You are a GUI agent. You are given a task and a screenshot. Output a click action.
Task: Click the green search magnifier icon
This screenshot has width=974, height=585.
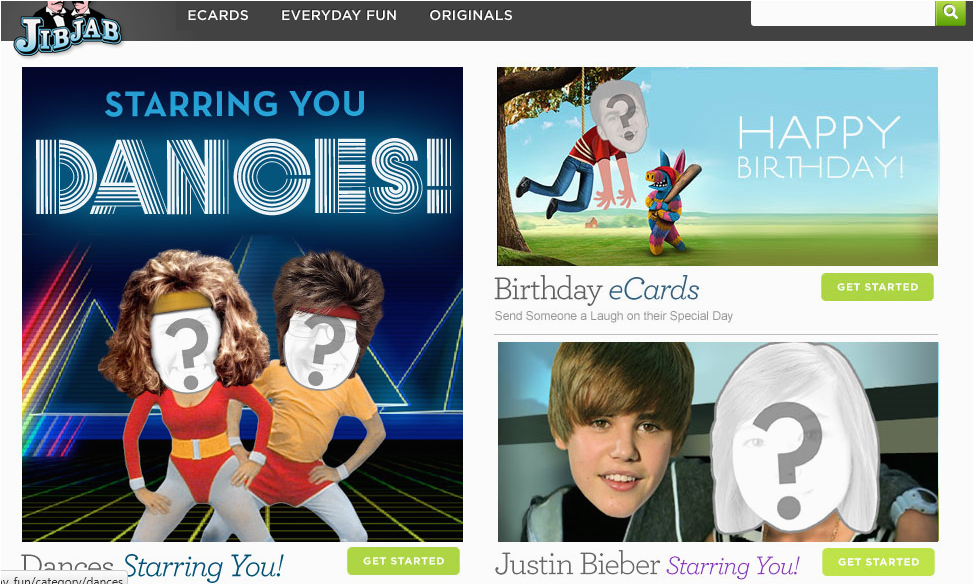(950, 12)
